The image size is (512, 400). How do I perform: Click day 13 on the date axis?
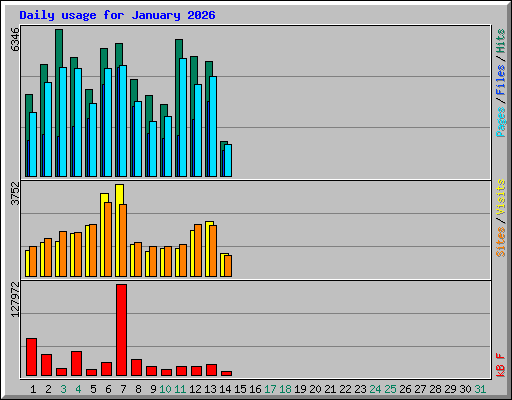(x=210, y=389)
